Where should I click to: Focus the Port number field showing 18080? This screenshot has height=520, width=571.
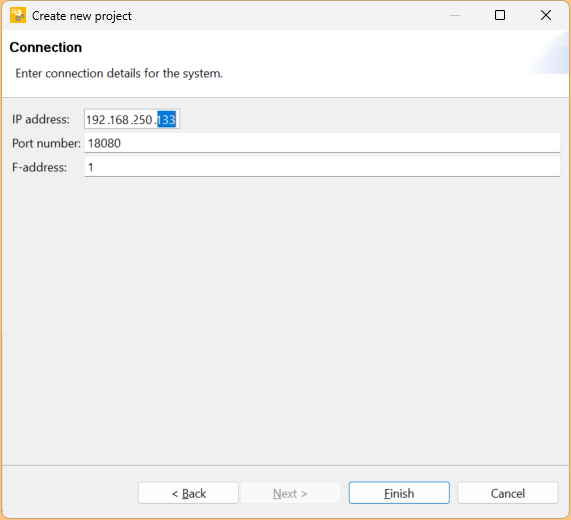pos(322,143)
